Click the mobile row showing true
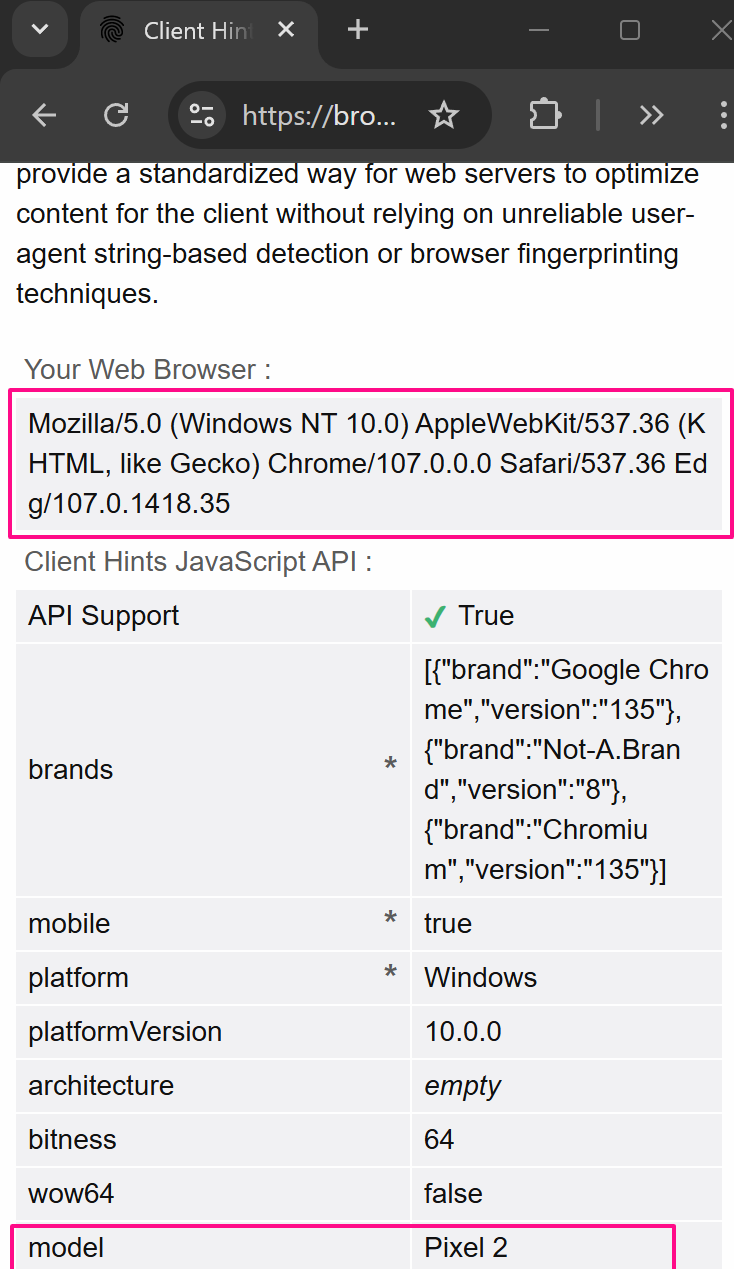This screenshot has width=734, height=1269. tap(367, 923)
